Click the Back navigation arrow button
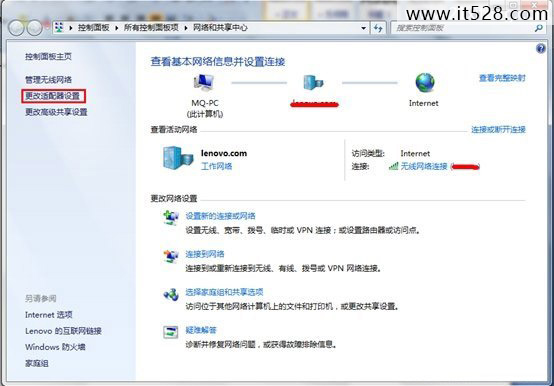554x386 pixels. point(16,28)
